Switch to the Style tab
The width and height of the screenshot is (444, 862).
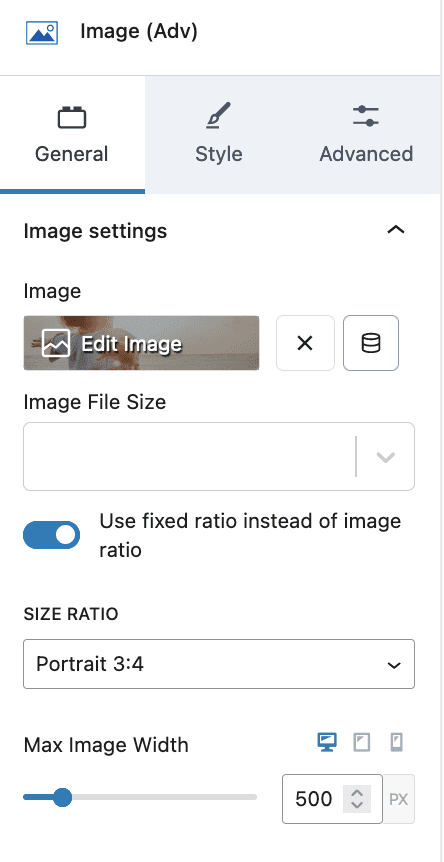pos(219,135)
